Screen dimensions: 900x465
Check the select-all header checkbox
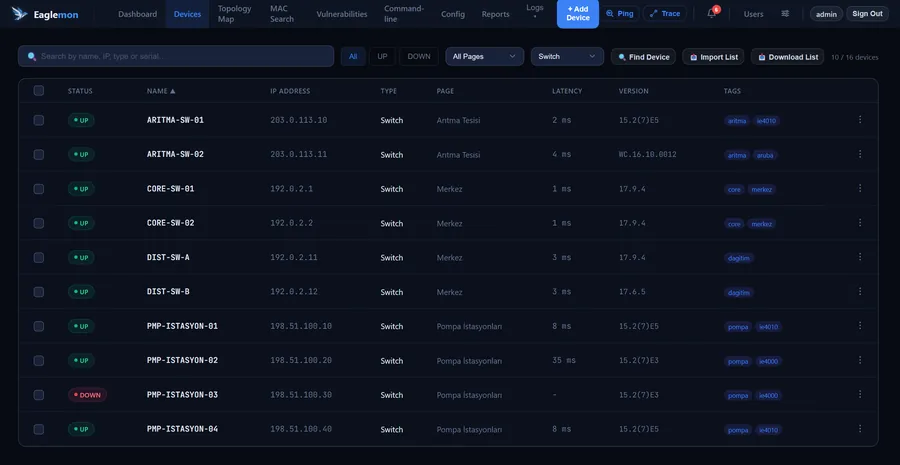(x=38, y=91)
